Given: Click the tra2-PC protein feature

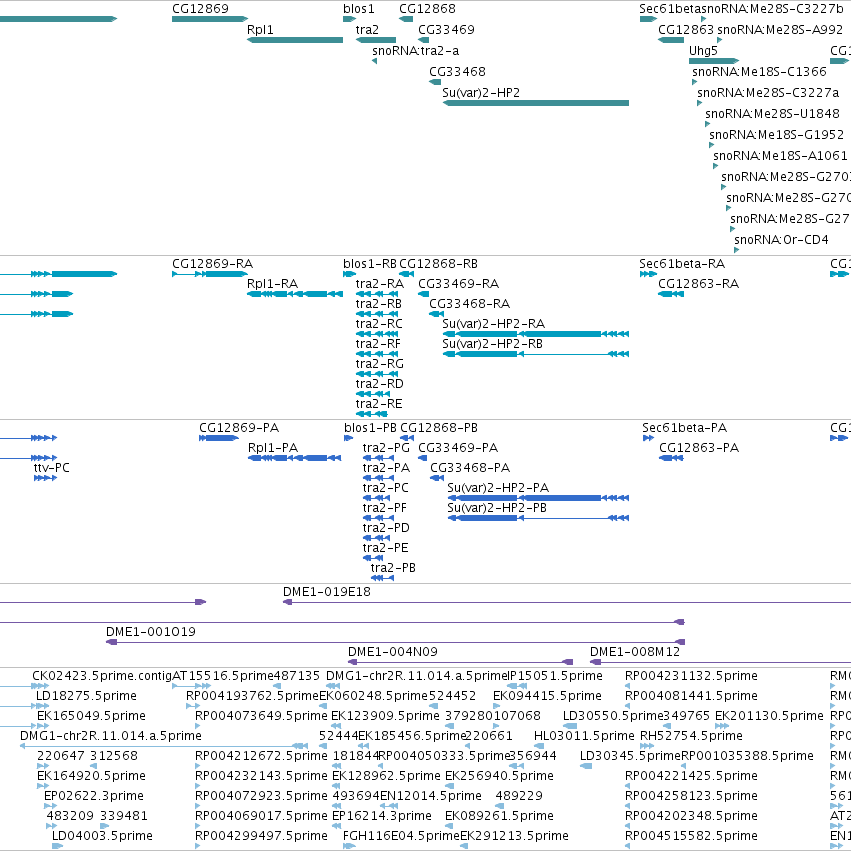Looking at the screenshot, I should click(376, 498).
